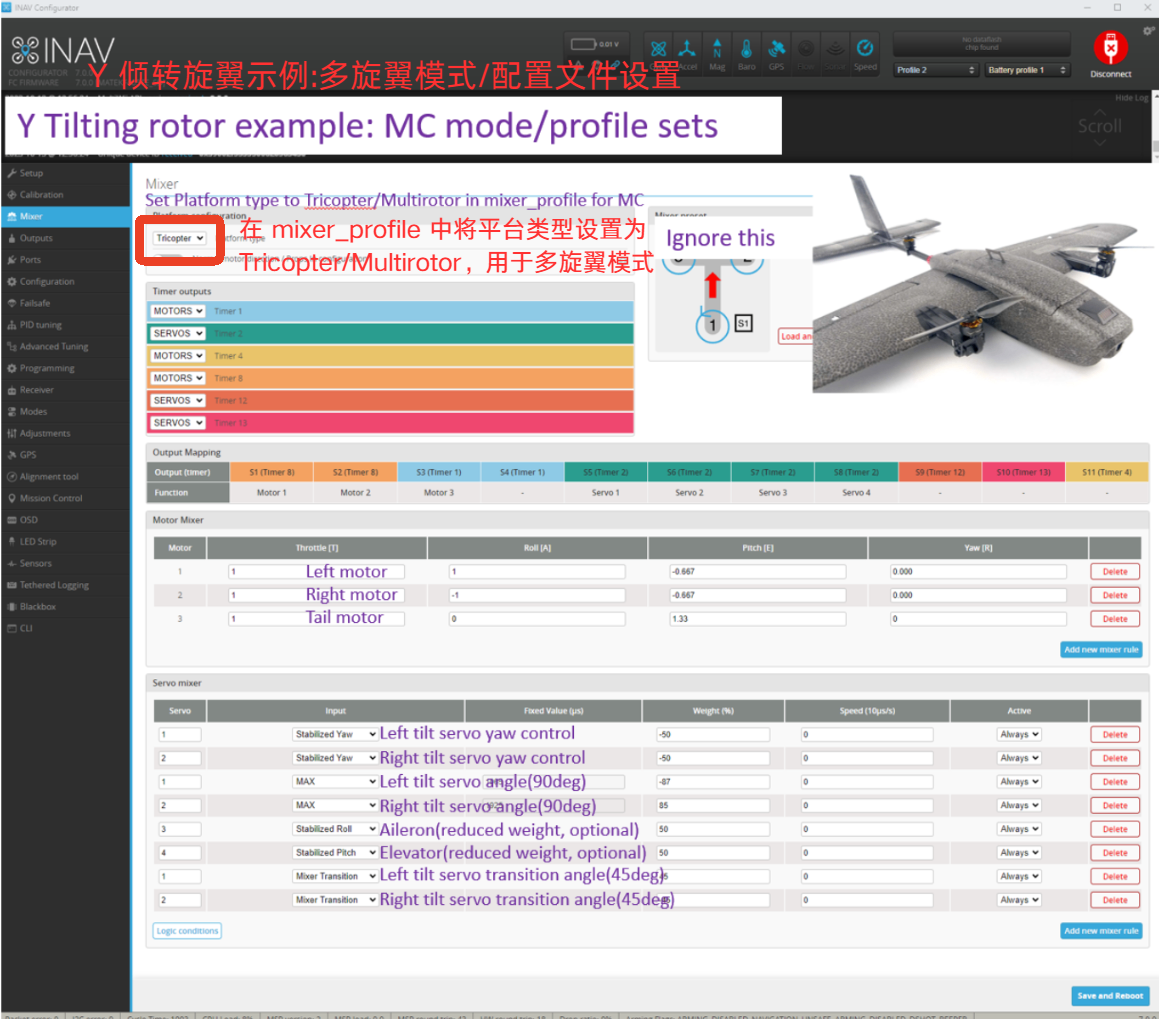
Task: Open the Battery profile 1 dropdown
Action: [x=1027, y=69]
